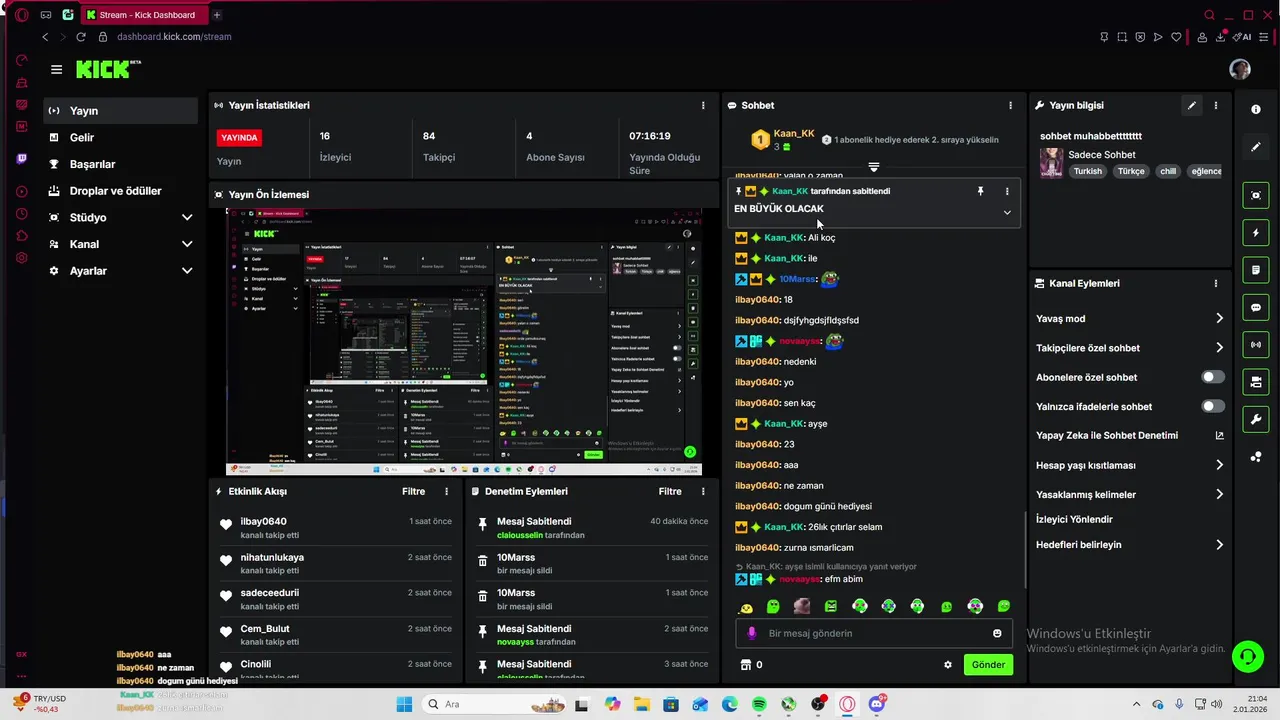Viewport: 1280px width, 720px height.
Task: Click the Turkish tag in stream info
Action: (x=1088, y=171)
